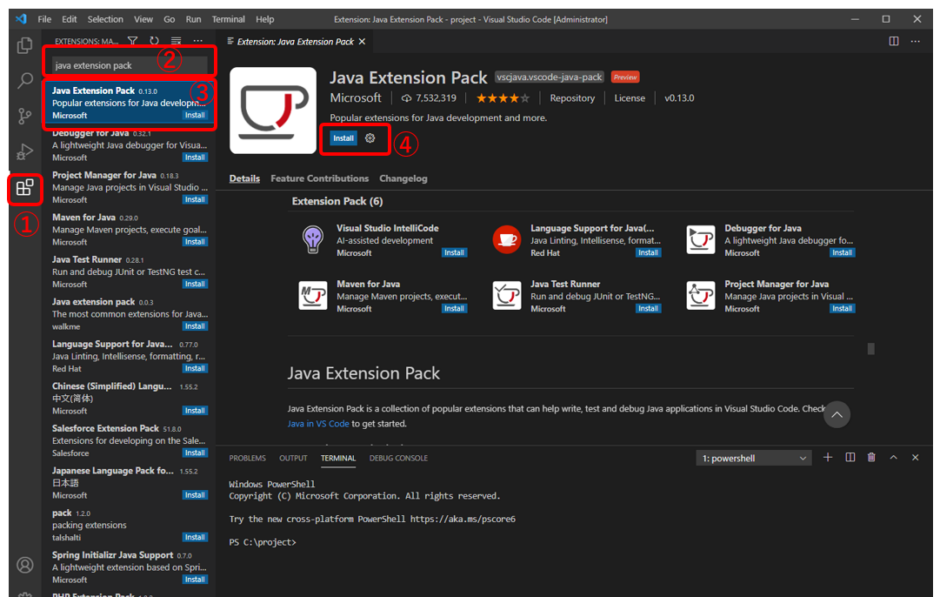Select Spring Initializr Java Support result
940x597 pixels.
(x=129, y=567)
